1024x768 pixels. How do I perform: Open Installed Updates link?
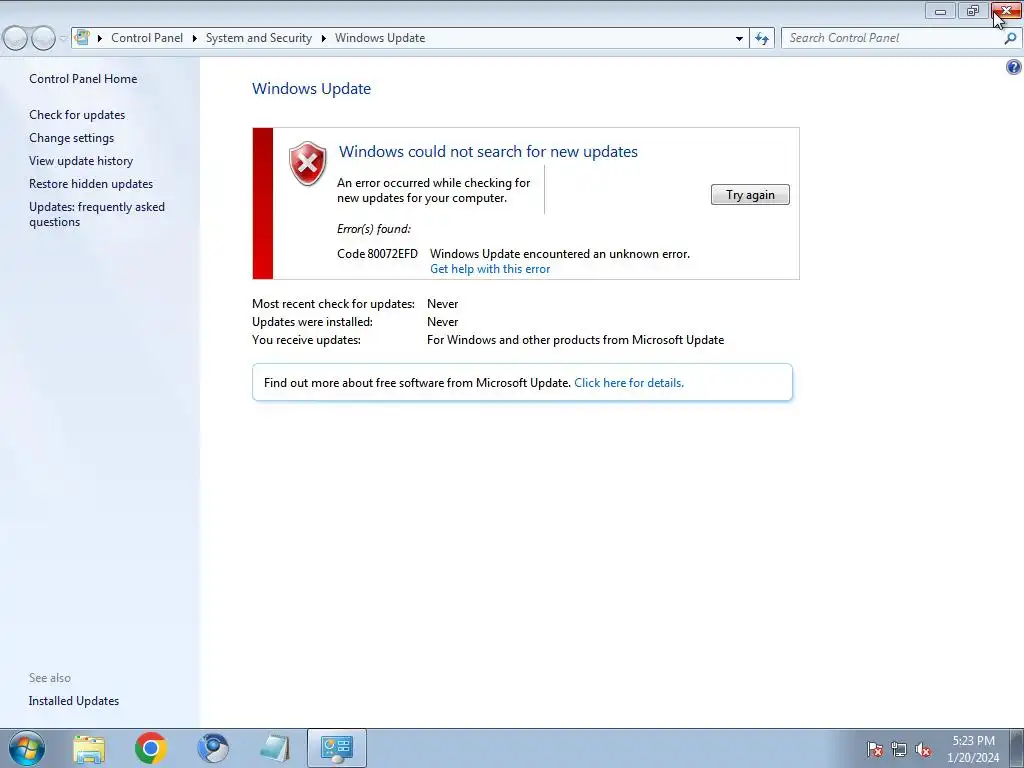tap(74, 701)
